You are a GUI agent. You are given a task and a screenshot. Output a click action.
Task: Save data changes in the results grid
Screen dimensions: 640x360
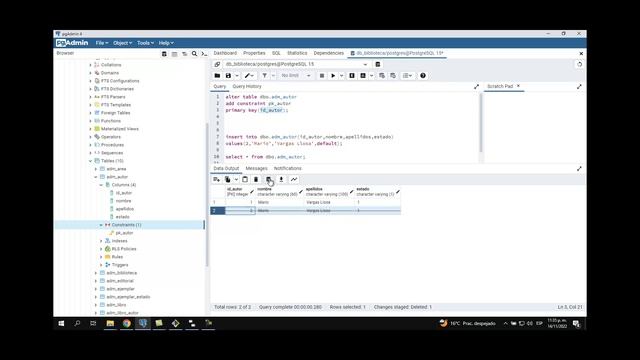point(269,180)
